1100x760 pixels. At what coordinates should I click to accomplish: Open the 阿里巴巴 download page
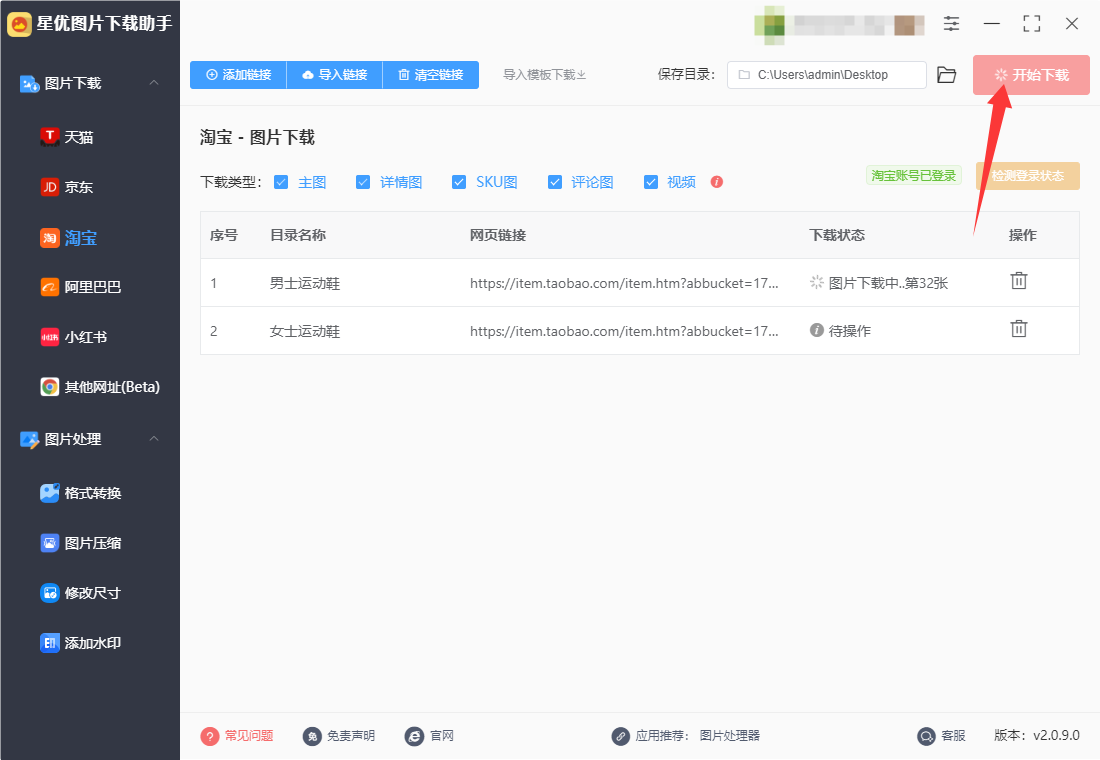click(x=81, y=287)
